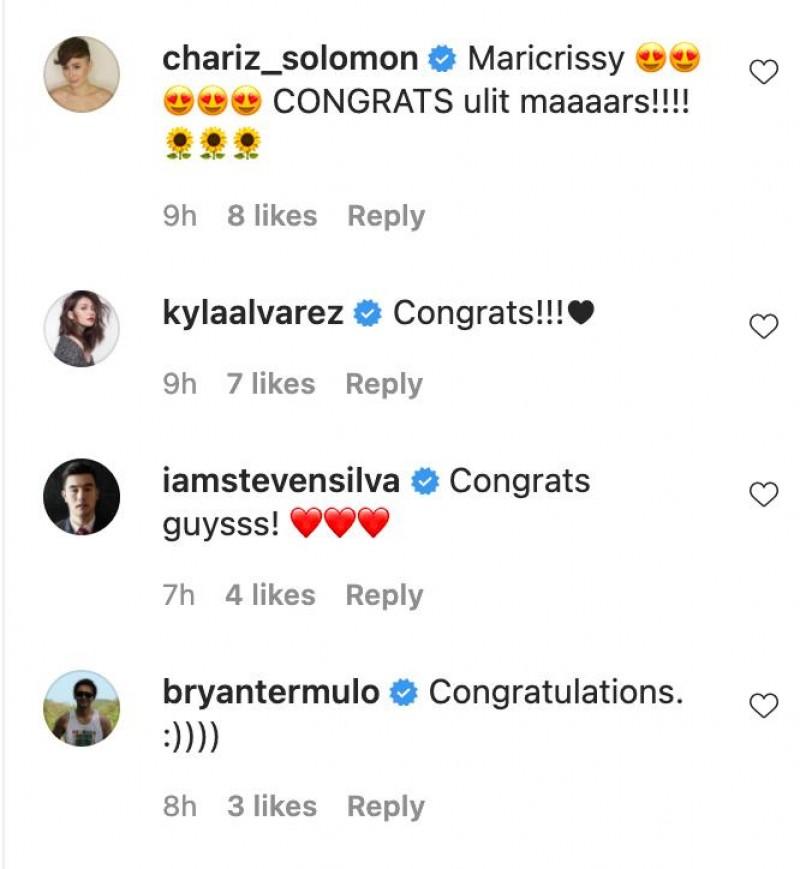
Task: Open the chariz_solomon username link
Action: pos(289,59)
